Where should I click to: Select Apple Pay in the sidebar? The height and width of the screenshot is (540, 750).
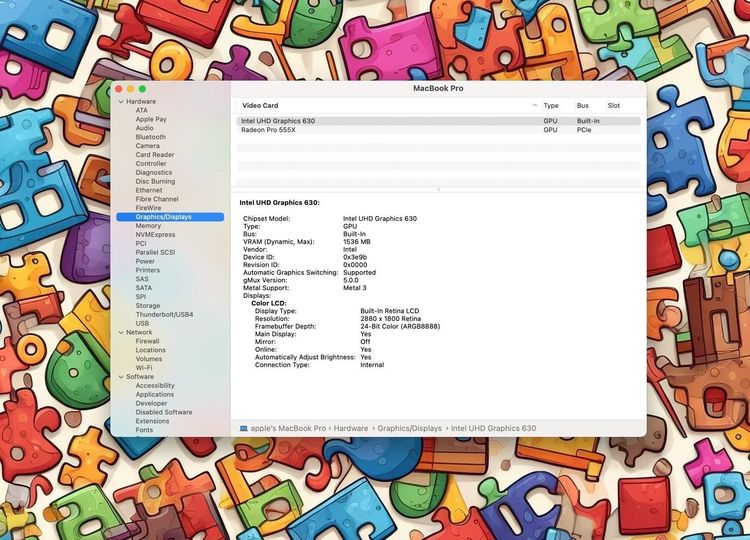pyautogui.click(x=151, y=119)
